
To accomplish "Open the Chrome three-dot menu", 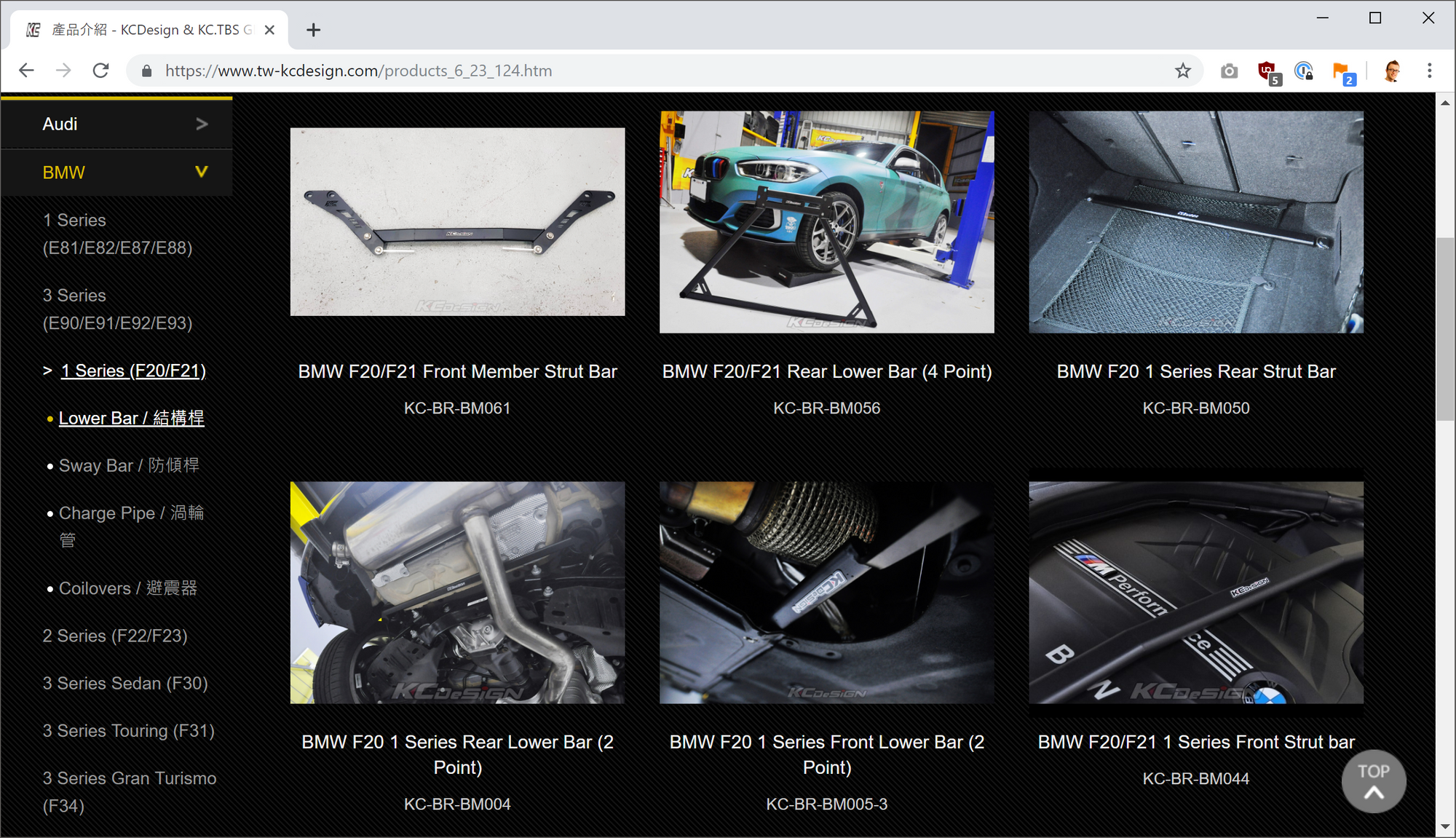I will (x=1429, y=71).
